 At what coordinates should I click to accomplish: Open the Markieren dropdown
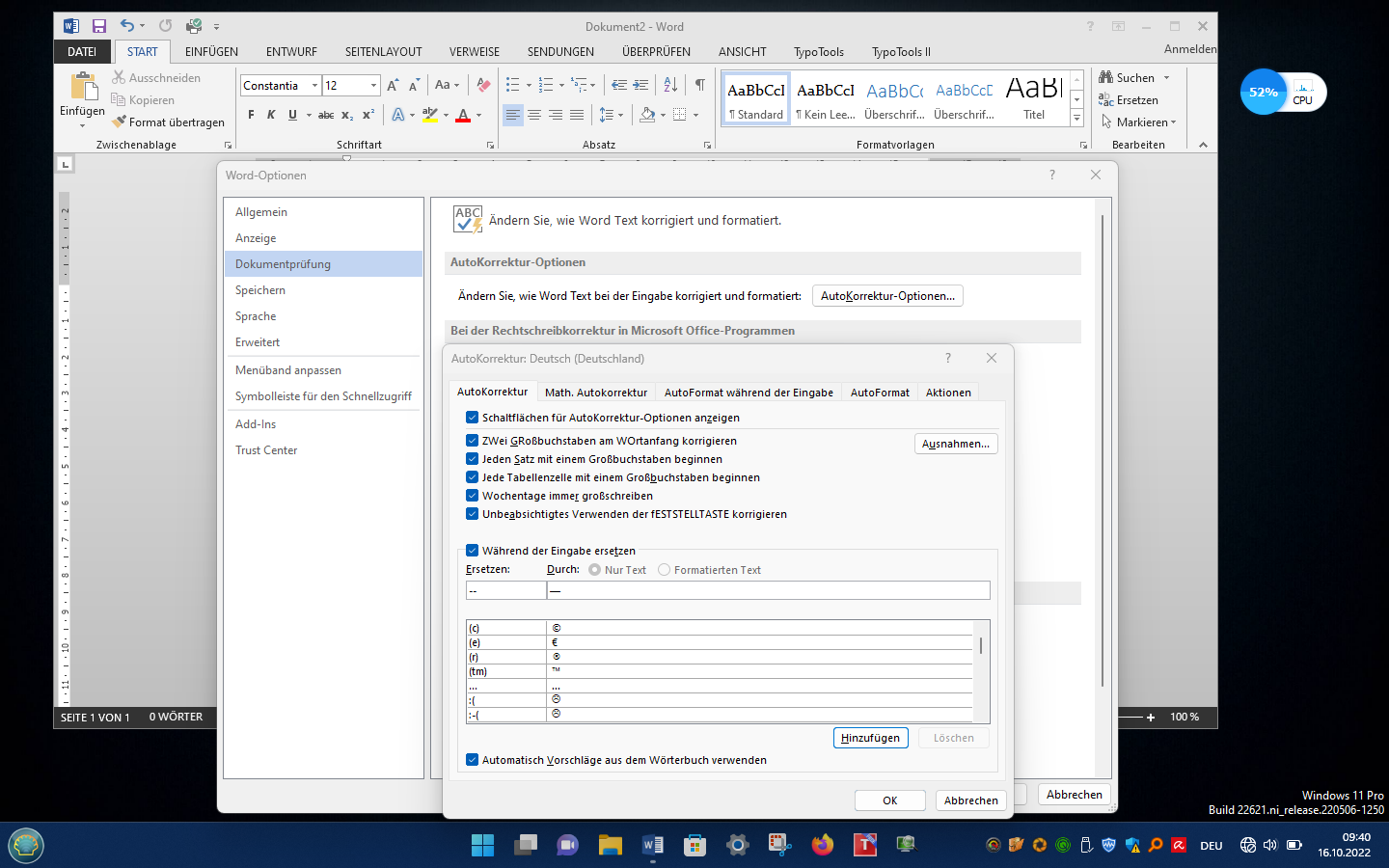(x=1139, y=122)
